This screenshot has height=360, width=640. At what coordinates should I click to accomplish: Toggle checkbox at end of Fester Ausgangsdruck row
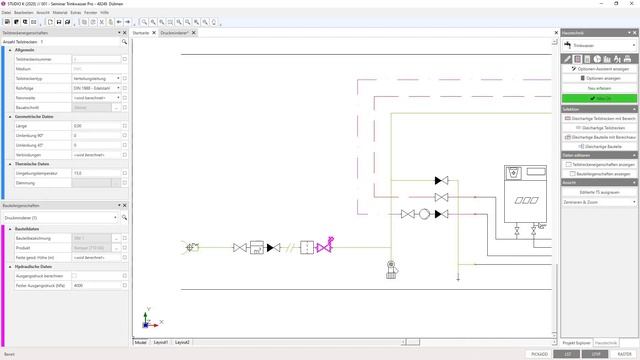coord(125,286)
